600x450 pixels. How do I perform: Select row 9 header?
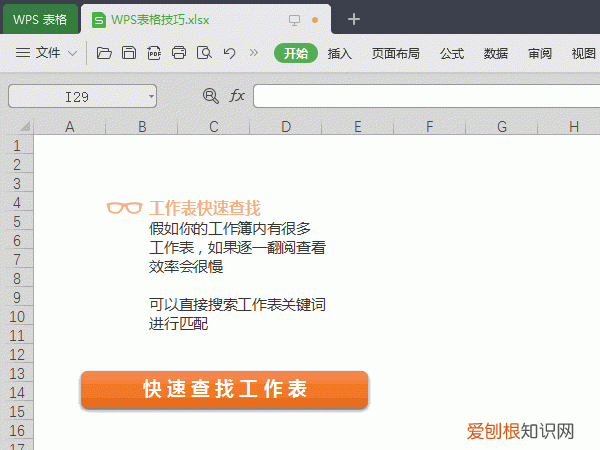17,298
